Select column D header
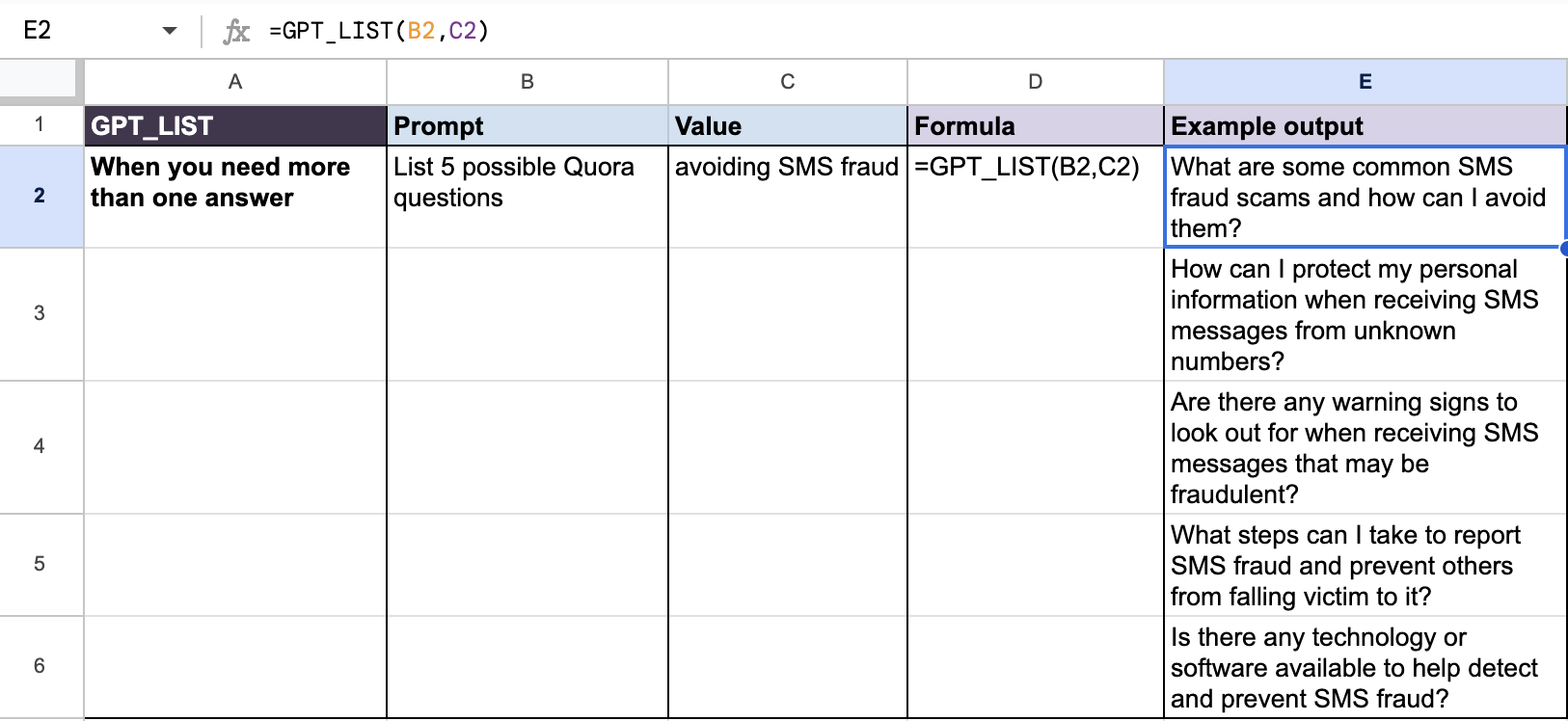The height and width of the screenshot is (721, 1568). pos(1035,82)
